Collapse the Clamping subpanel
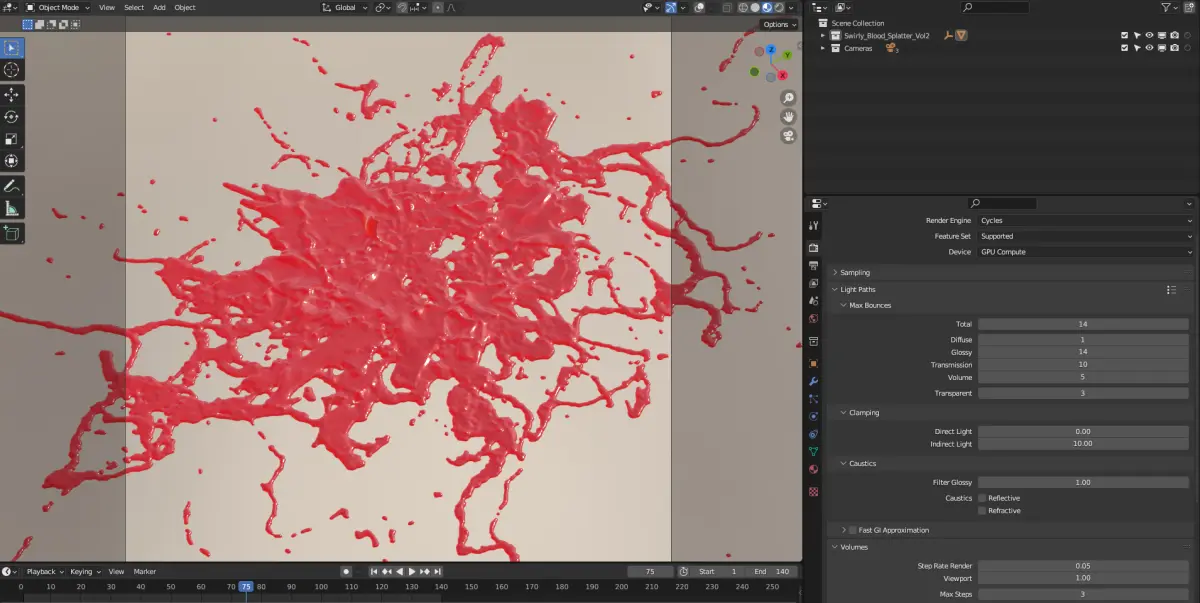1200x603 pixels. (862, 412)
